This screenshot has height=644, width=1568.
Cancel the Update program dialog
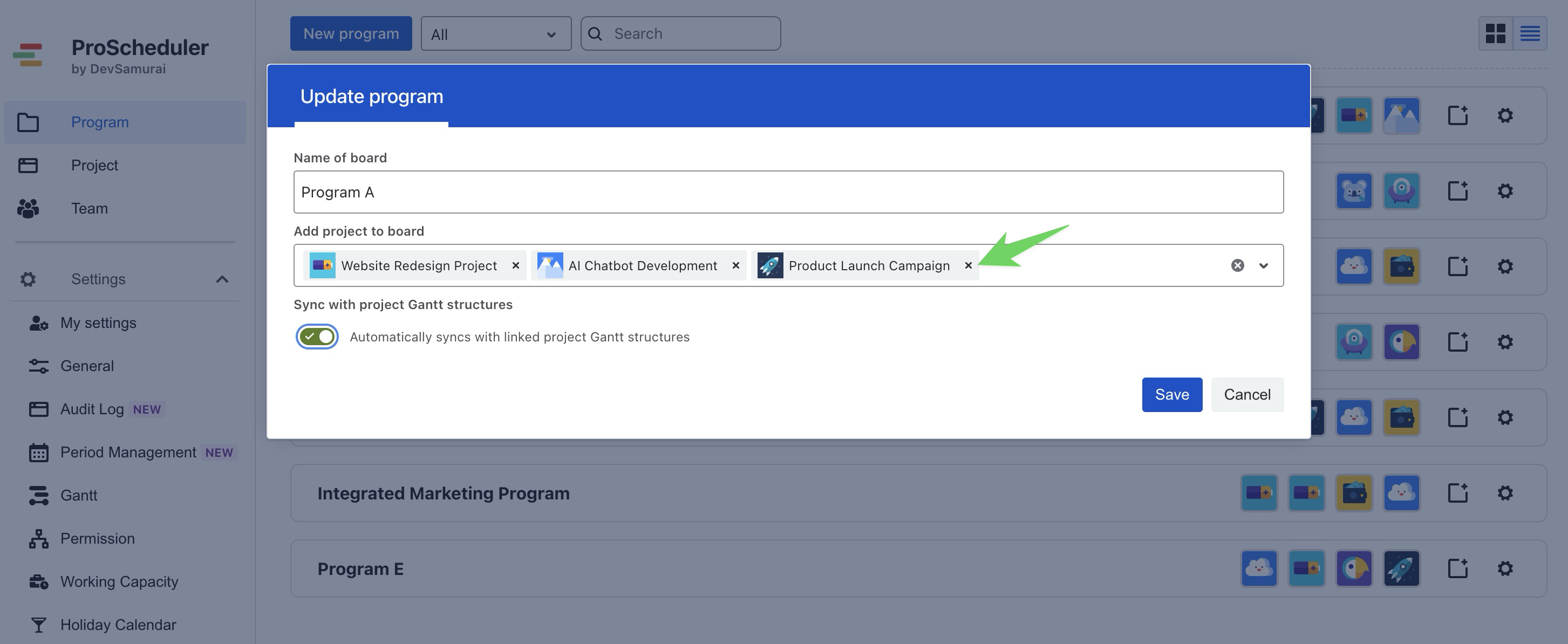pos(1246,394)
